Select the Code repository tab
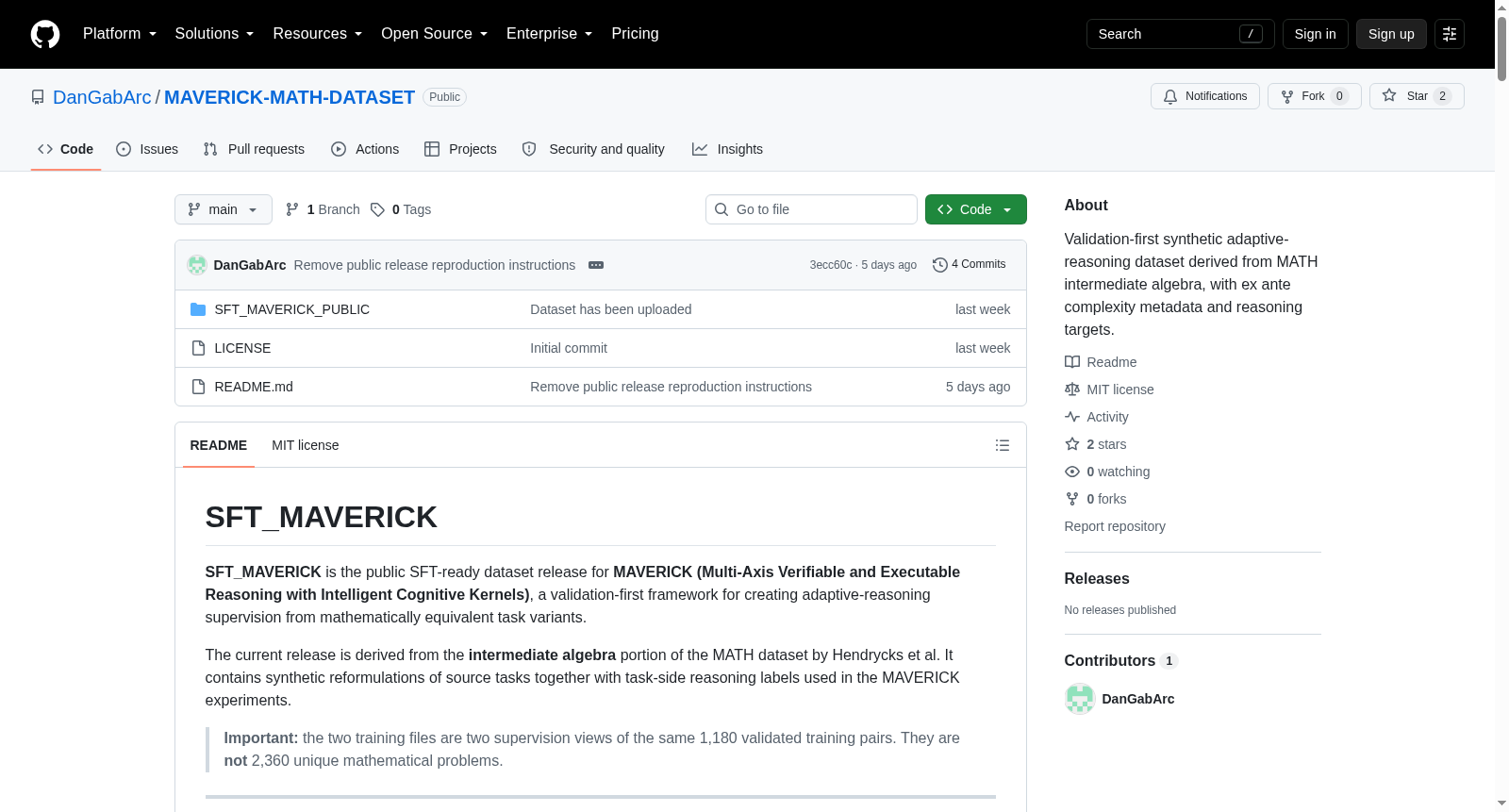 pos(66,149)
